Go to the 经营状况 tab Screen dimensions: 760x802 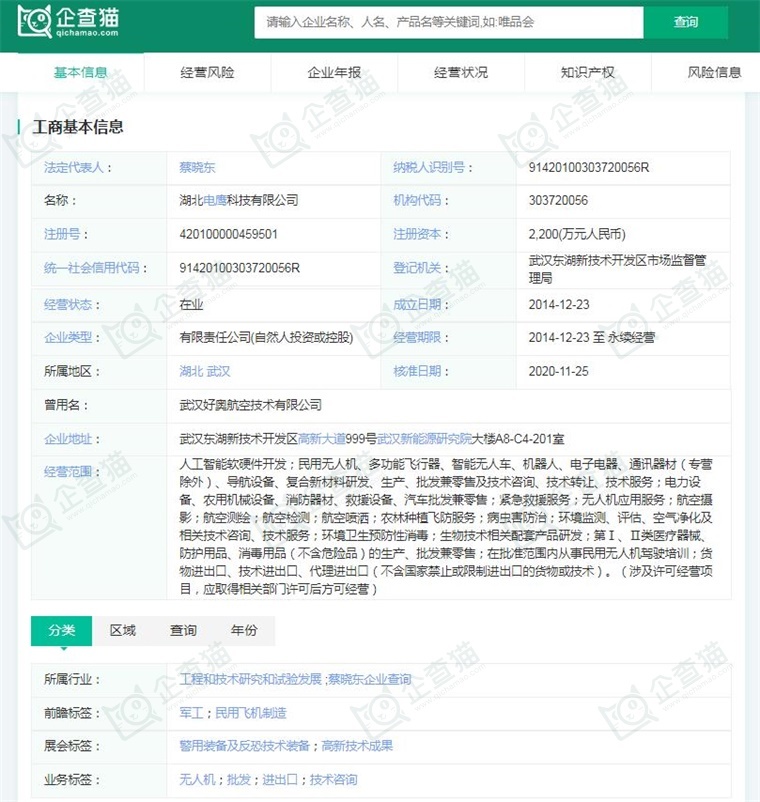tap(461, 73)
